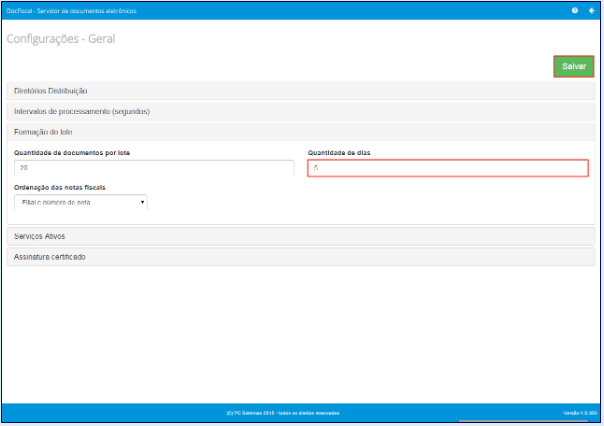
Task: Click the help question mark icon
Action: point(575,10)
